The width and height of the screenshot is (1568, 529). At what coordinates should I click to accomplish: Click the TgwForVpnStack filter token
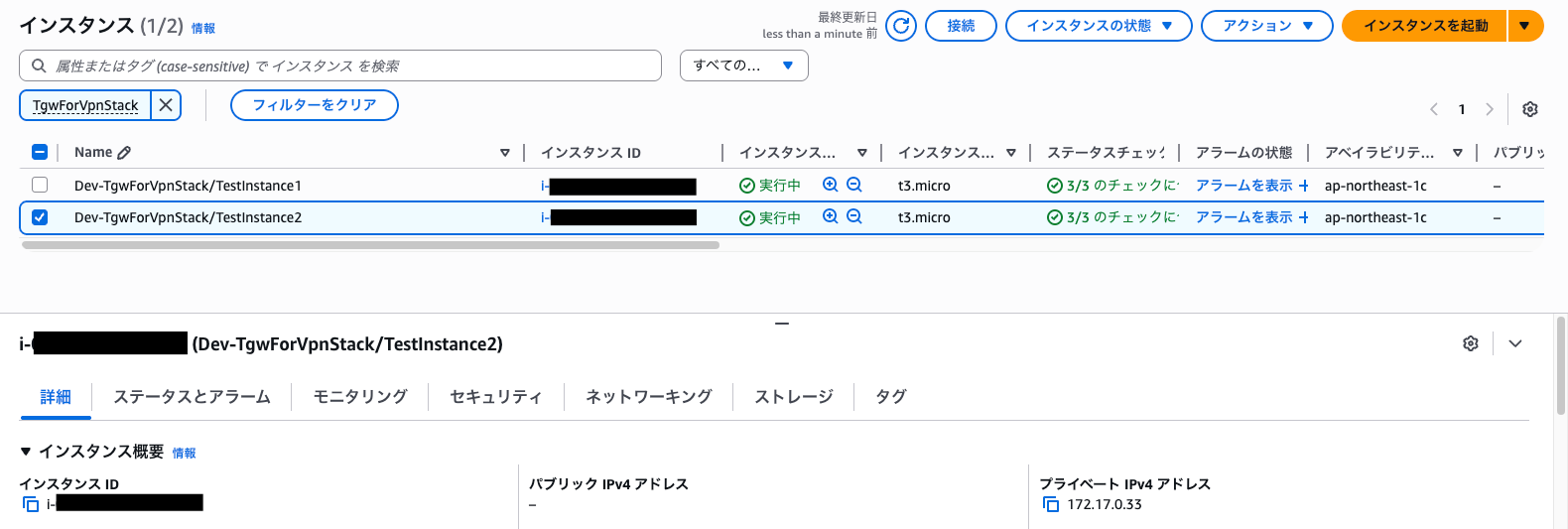[x=85, y=105]
